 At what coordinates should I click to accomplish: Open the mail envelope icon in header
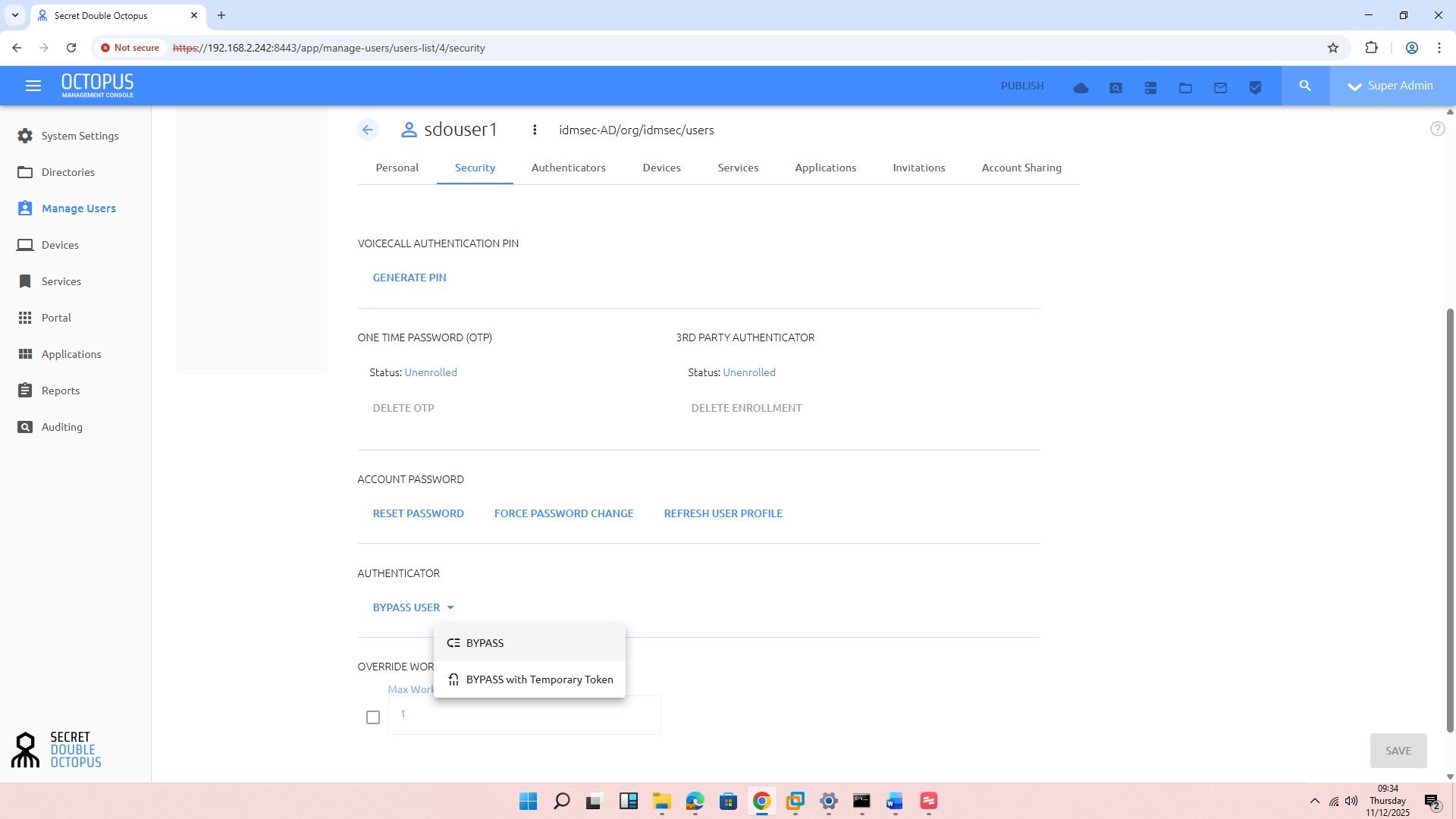(1220, 88)
